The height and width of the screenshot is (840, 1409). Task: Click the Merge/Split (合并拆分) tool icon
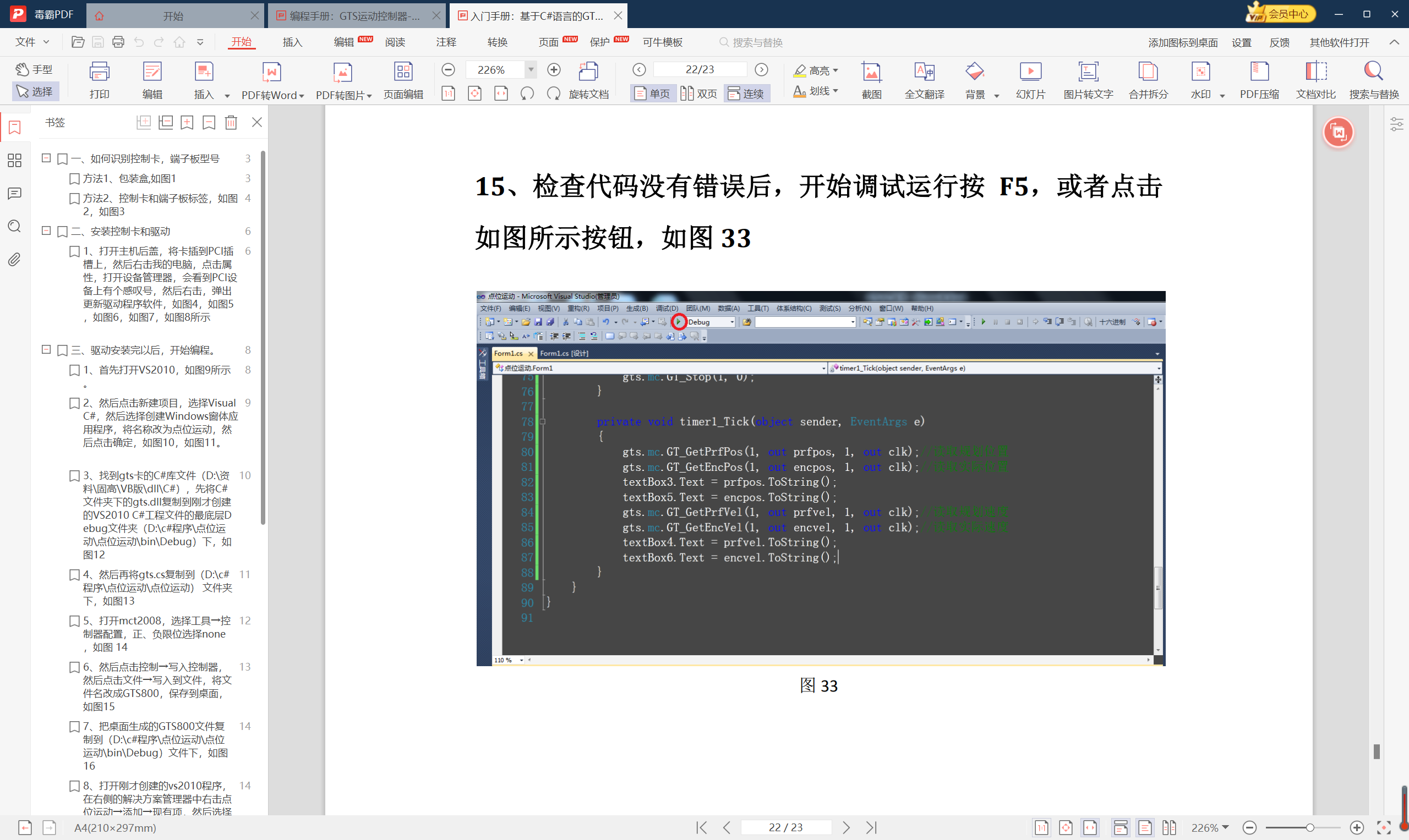point(1148,72)
